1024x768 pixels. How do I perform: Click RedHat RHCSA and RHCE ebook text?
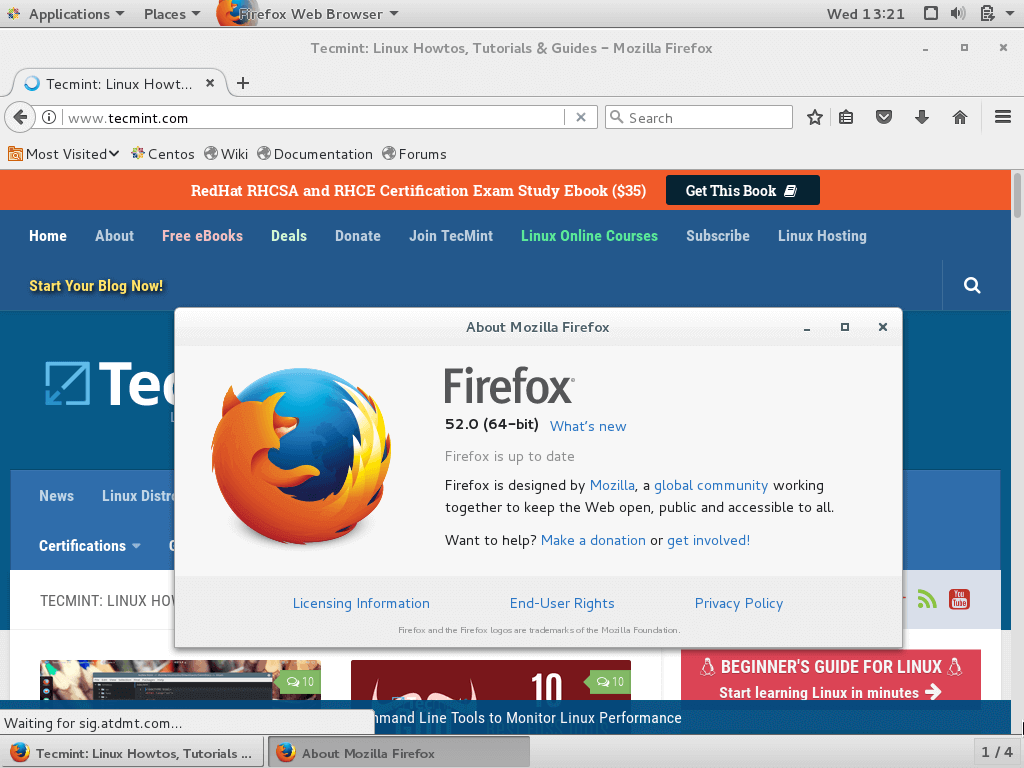click(418, 191)
